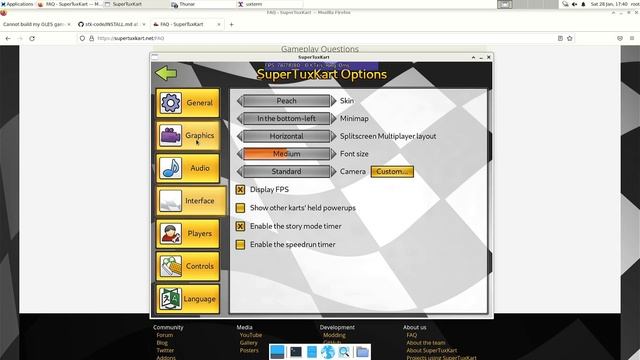Open the Controls options tab
Screen dimensions: 640x360
pyautogui.click(x=188, y=266)
